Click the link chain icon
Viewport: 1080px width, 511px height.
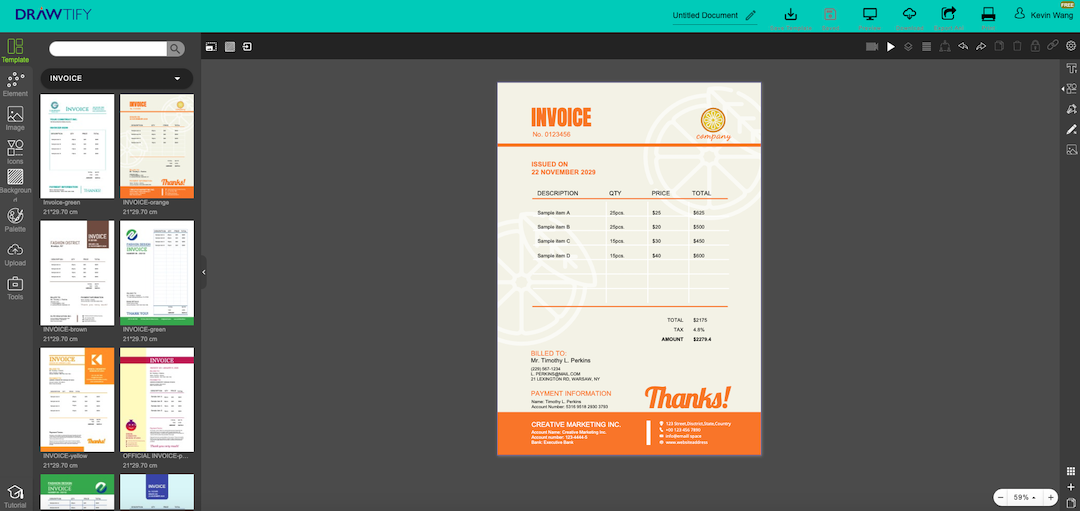1052,45
